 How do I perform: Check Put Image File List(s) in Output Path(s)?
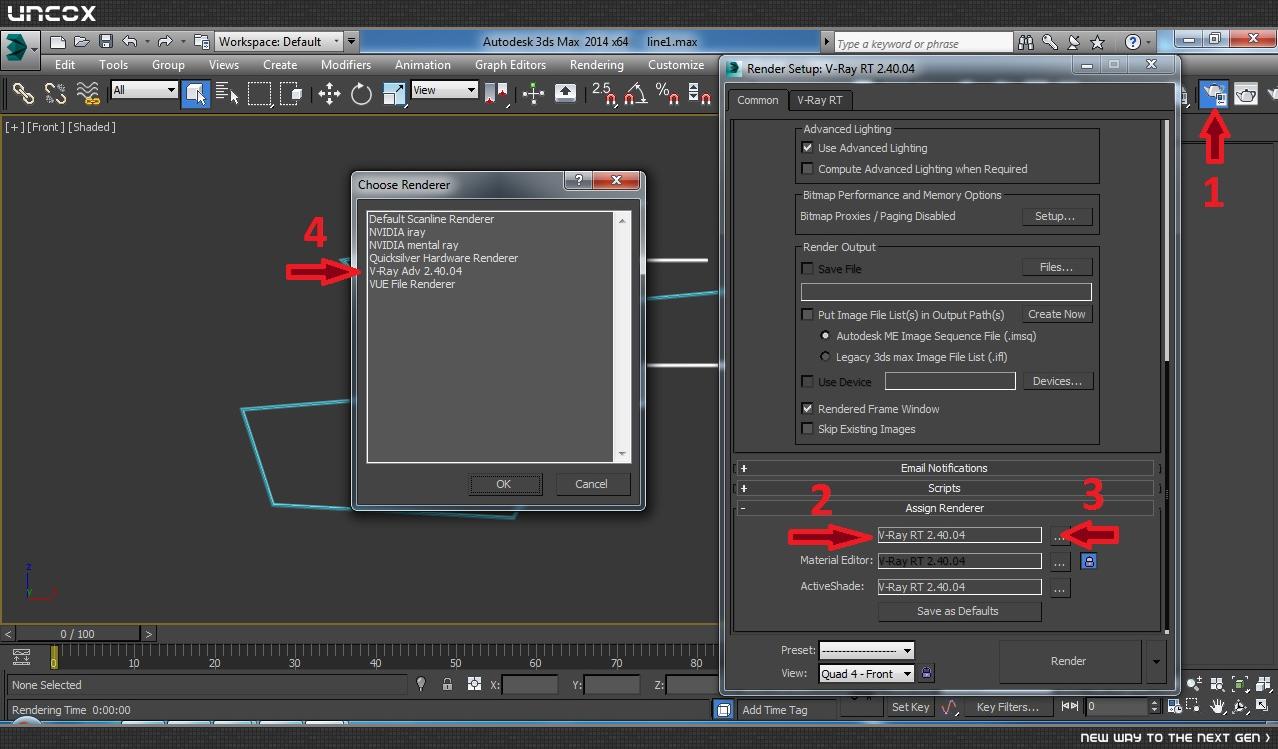[807, 315]
